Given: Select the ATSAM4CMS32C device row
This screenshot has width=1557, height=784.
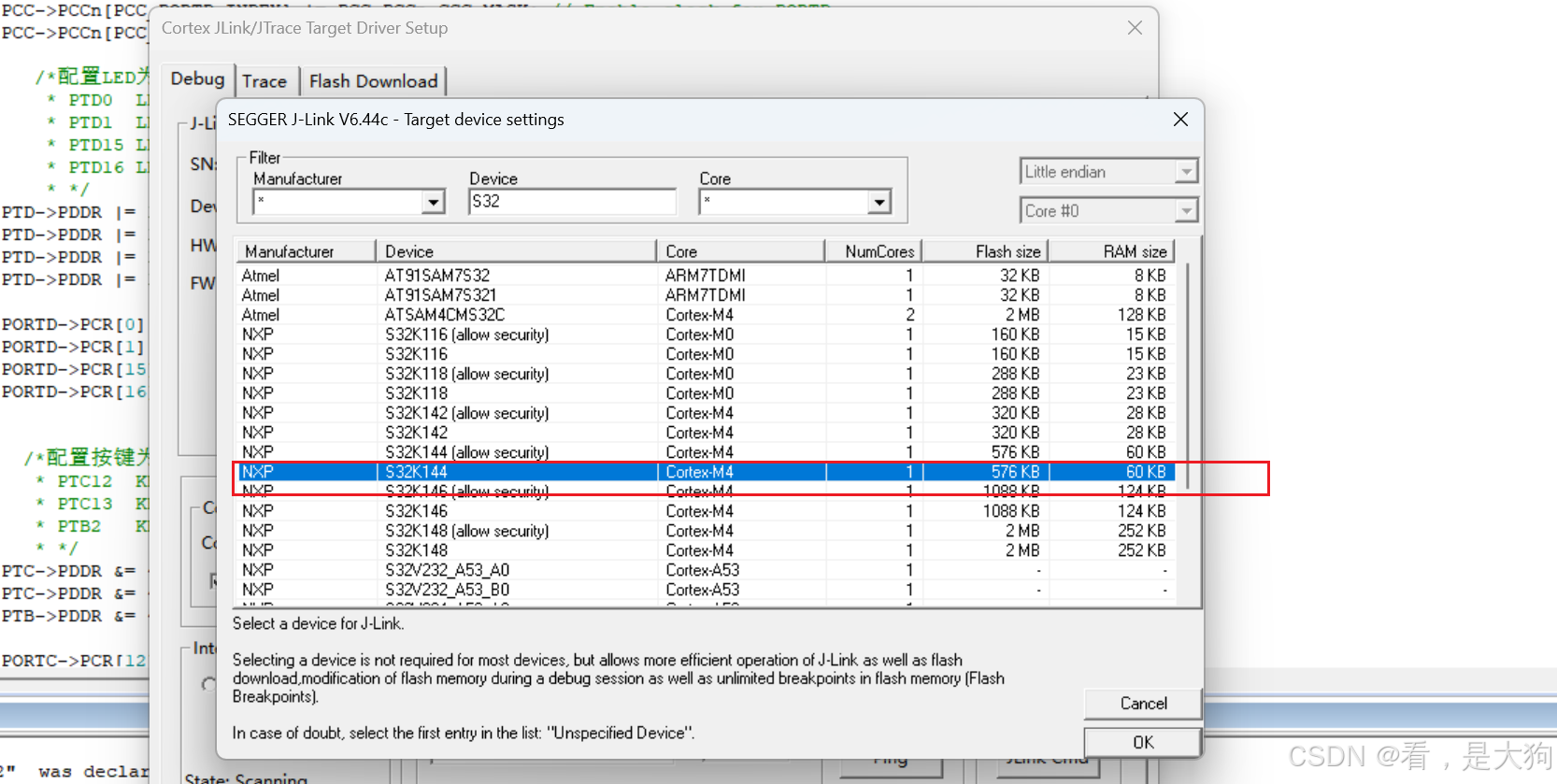Looking at the screenshot, I should tap(705, 315).
